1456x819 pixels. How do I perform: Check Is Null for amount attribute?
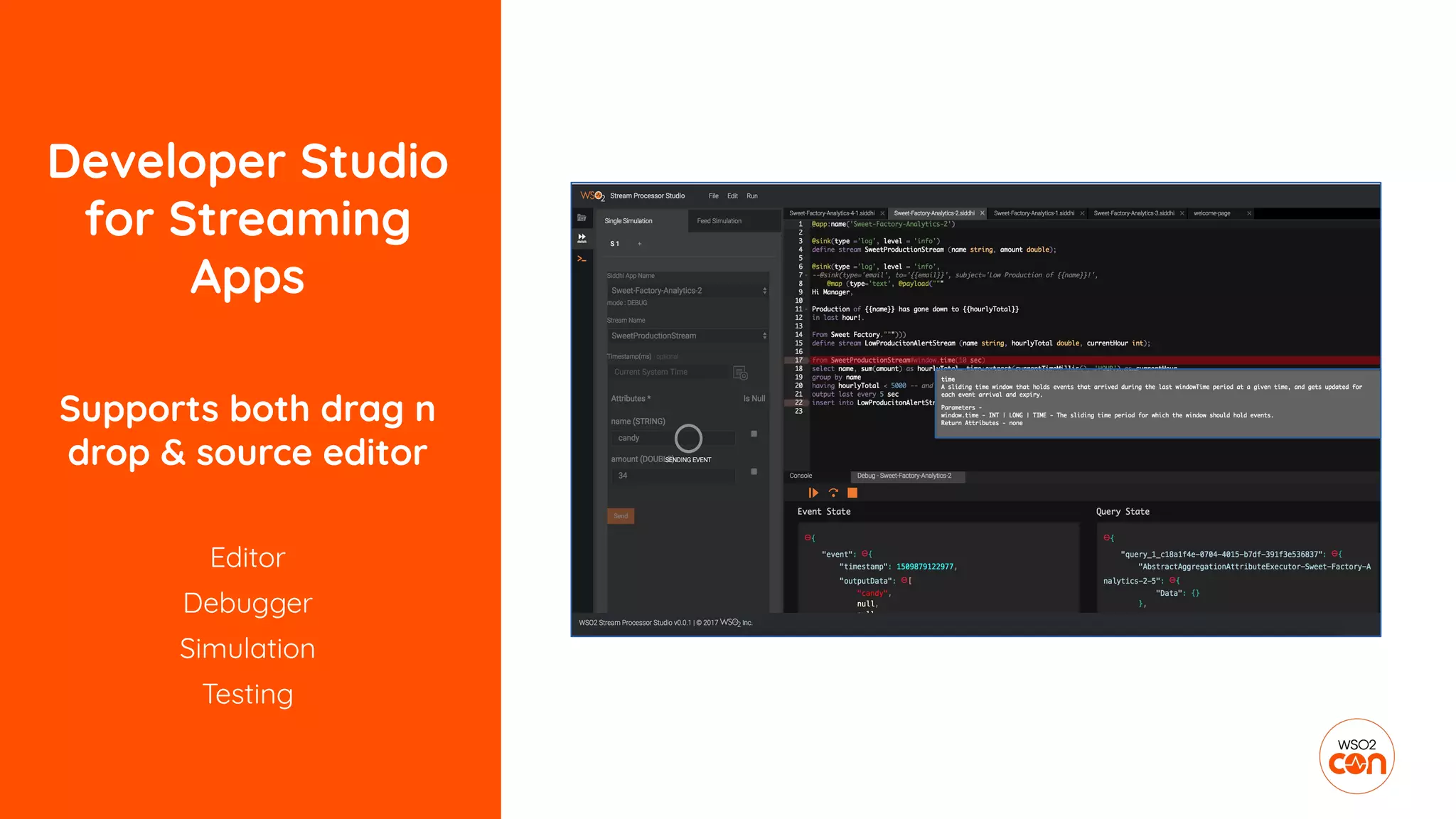click(x=754, y=471)
